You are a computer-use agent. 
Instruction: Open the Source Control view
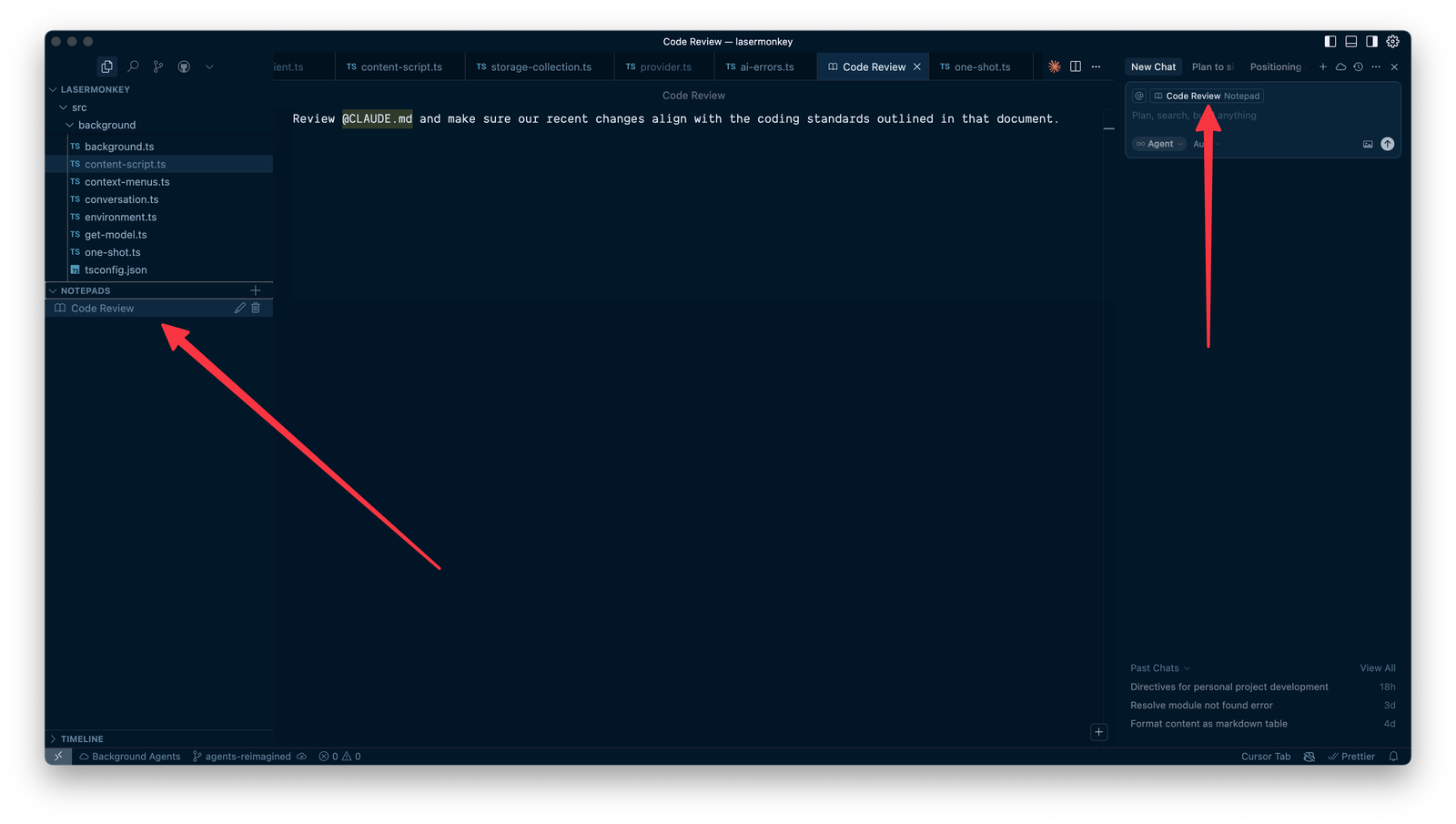pos(157,66)
